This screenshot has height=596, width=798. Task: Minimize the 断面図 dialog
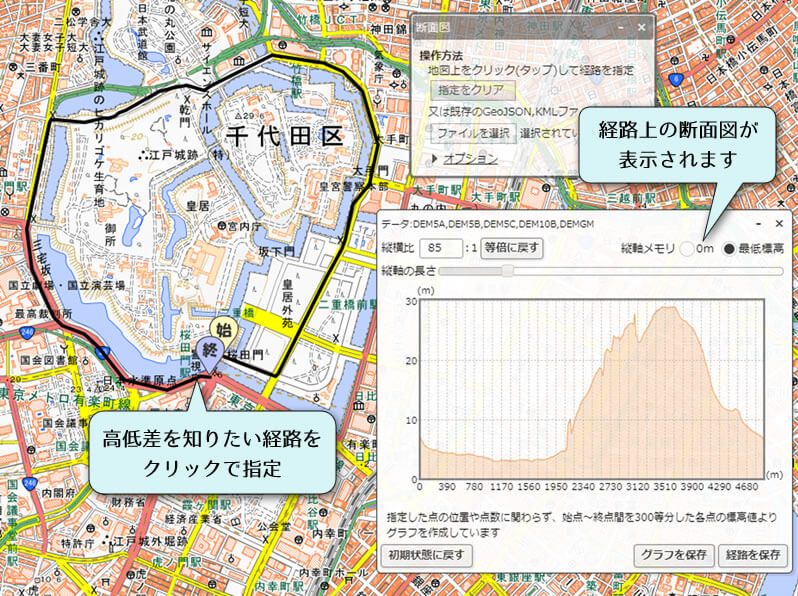coord(622,28)
